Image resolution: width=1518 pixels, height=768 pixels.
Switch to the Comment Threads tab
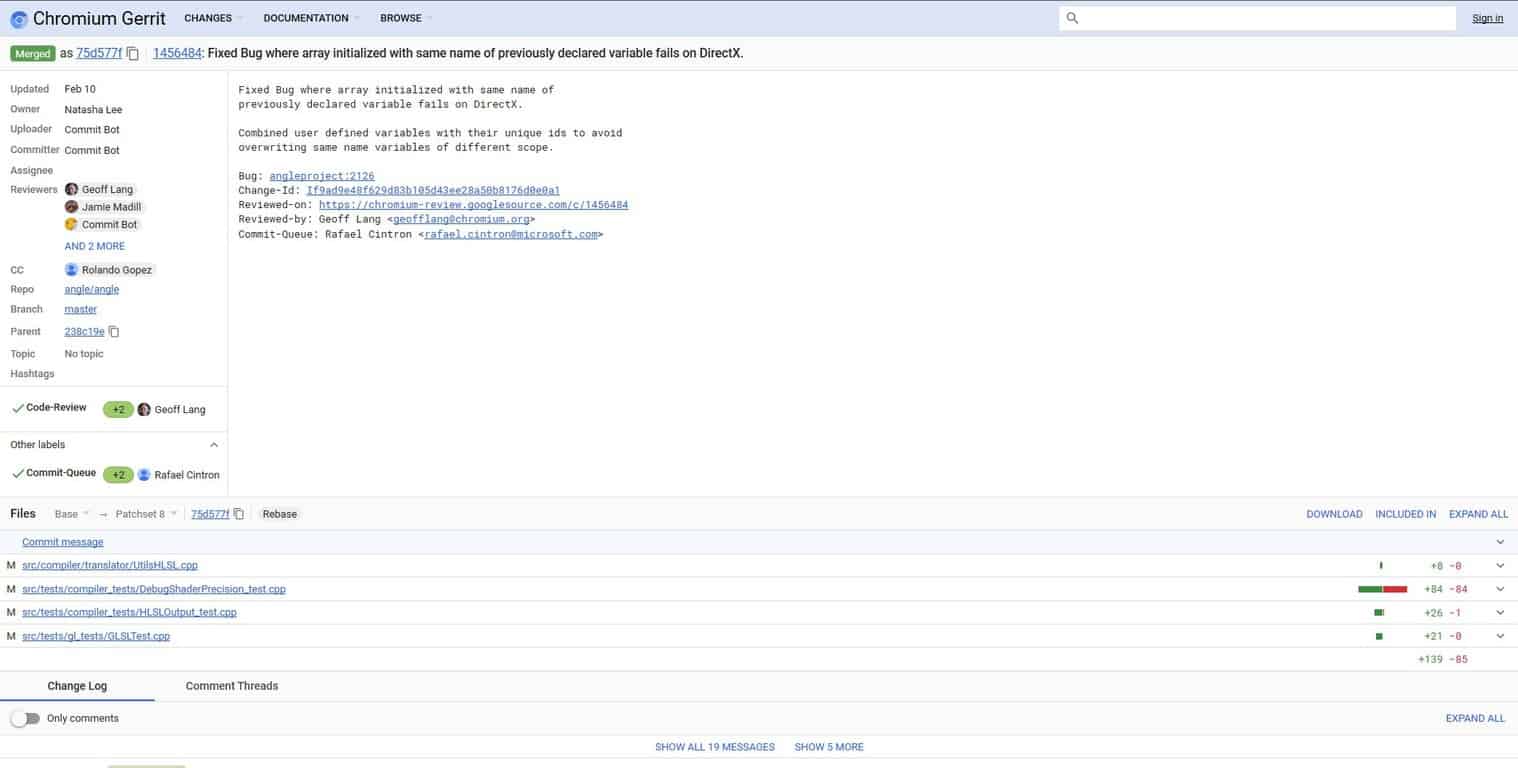tap(232, 686)
